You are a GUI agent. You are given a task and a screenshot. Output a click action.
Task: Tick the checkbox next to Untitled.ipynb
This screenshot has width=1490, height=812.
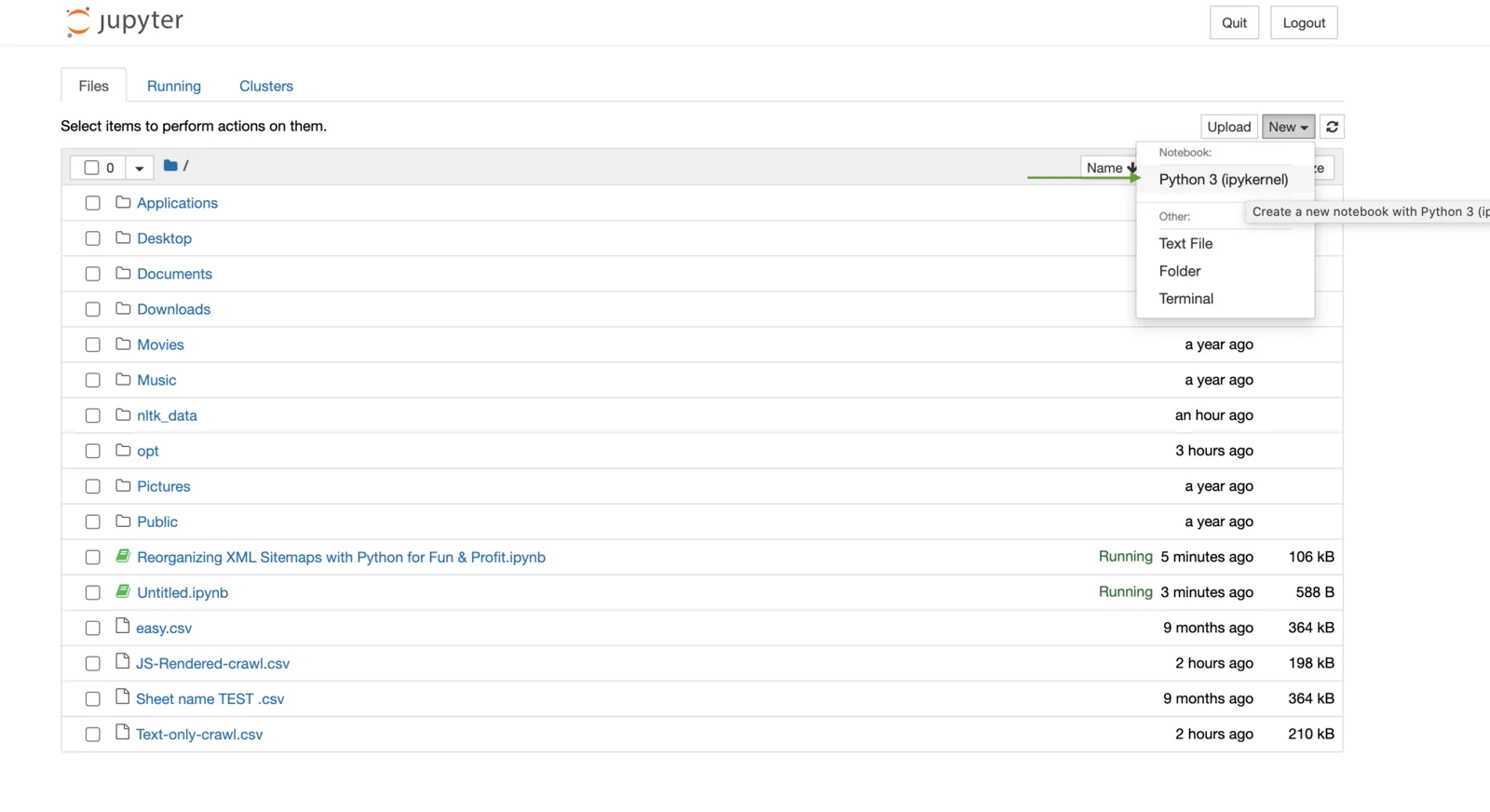click(92, 592)
